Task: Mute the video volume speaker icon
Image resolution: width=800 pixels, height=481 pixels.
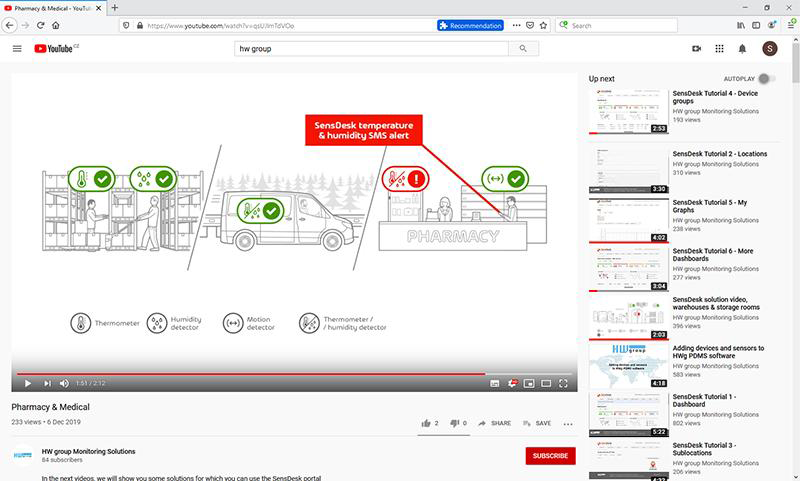Action: 64,383
